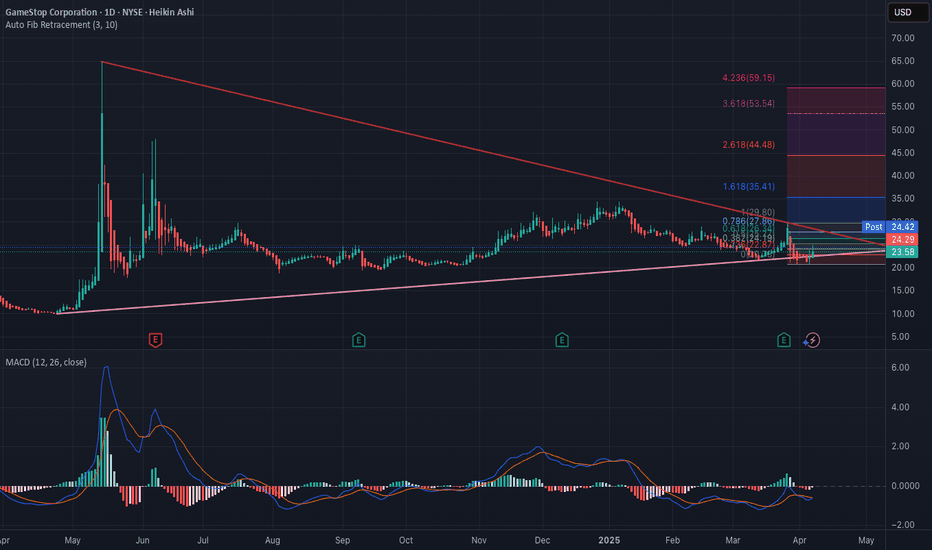Click Aug on the time axis
Viewport: 932px width, 550px height.
tap(272, 540)
